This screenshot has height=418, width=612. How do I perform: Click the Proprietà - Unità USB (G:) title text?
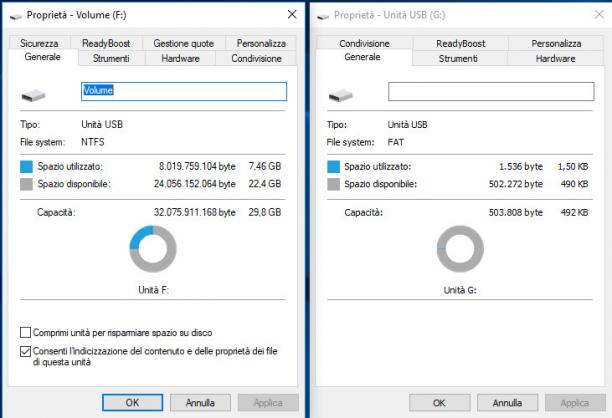[390, 15]
